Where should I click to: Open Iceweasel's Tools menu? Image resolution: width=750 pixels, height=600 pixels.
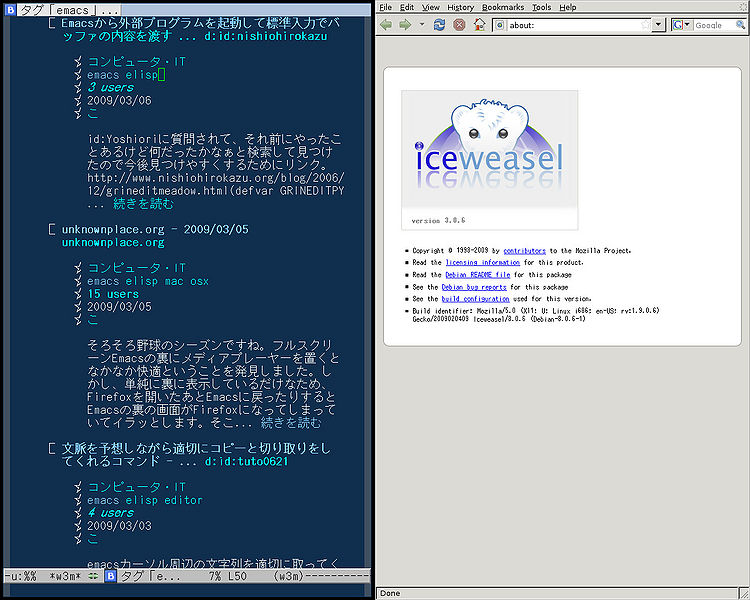click(542, 7)
